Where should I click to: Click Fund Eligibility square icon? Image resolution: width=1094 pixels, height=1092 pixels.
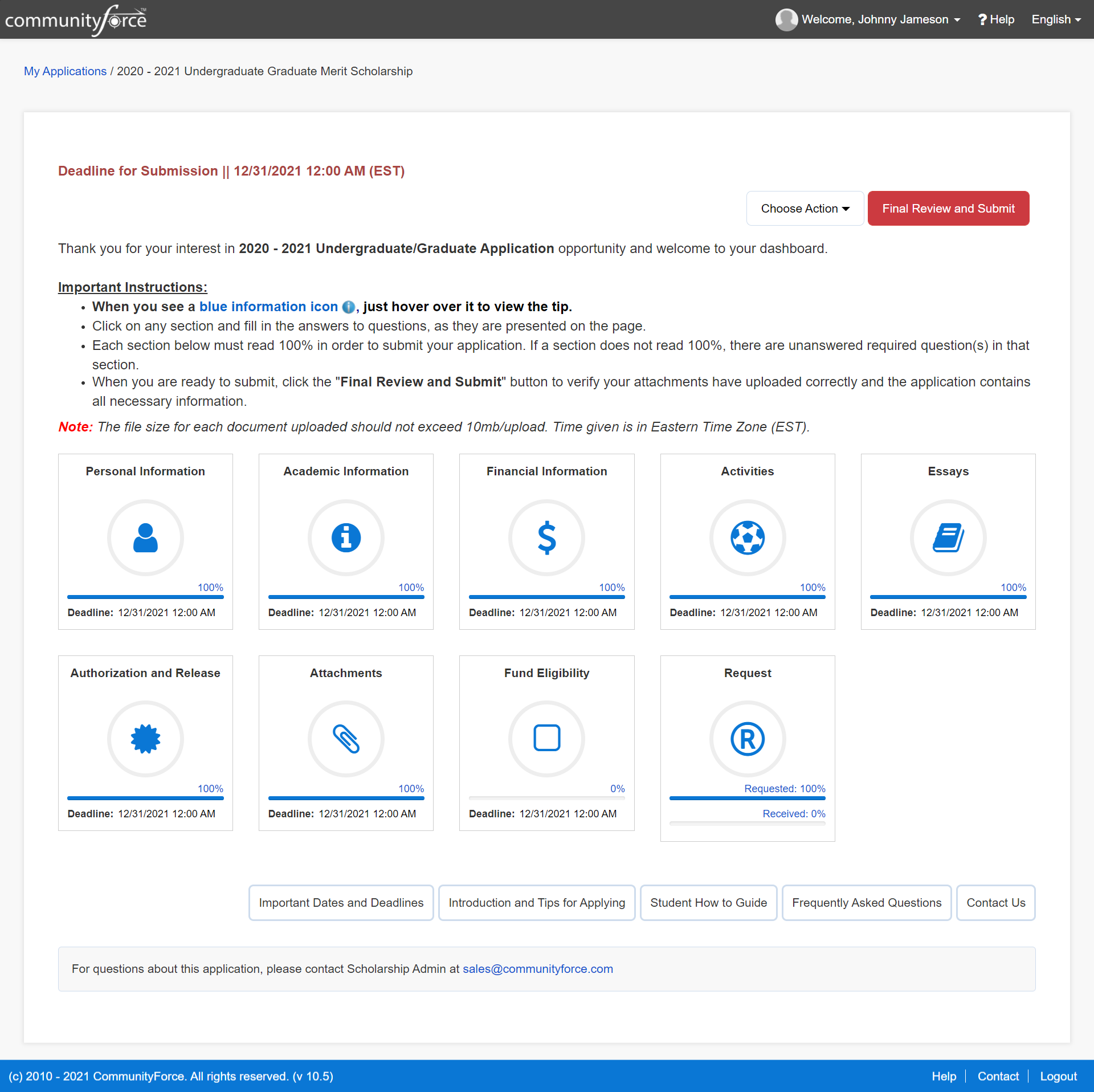546,737
